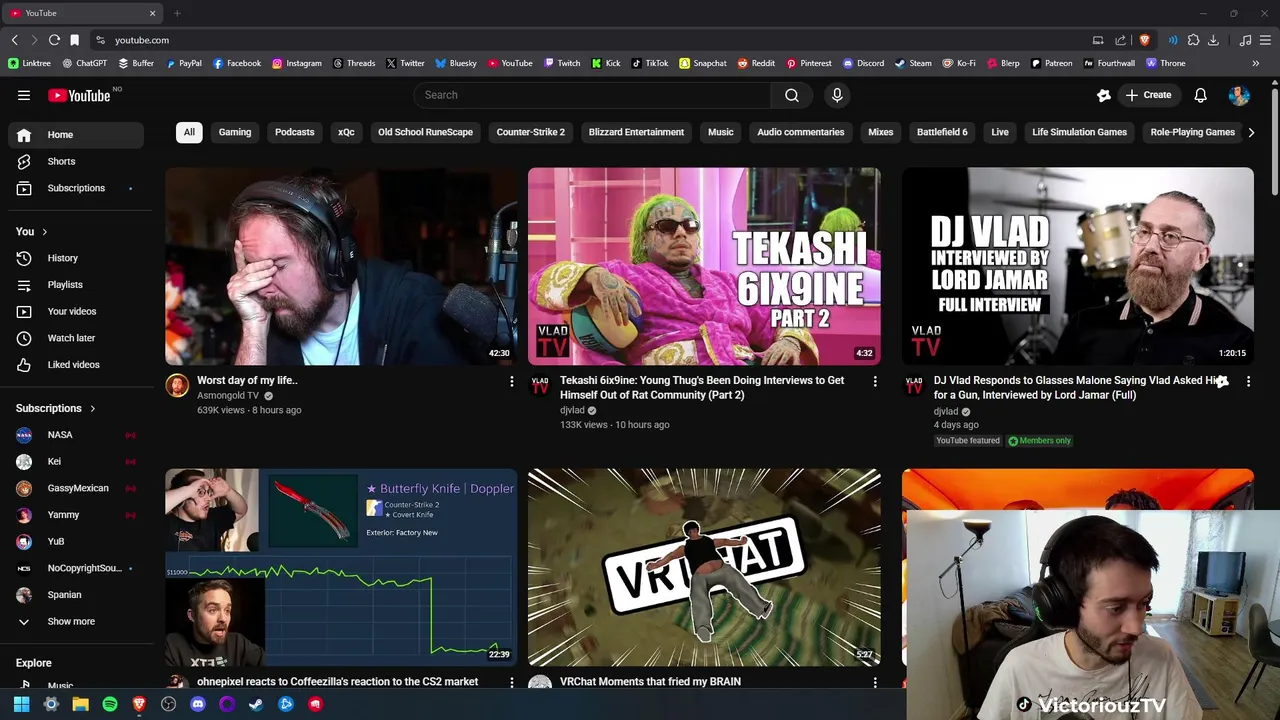This screenshot has height=720, width=1280.
Task: Select the Old School RuneScape chip
Action: [425, 132]
